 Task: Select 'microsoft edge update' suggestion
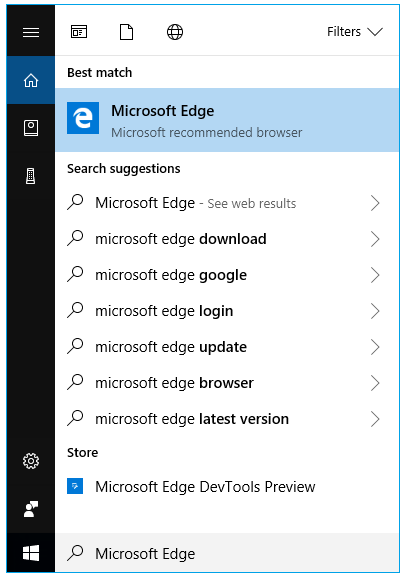(x=227, y=347)
